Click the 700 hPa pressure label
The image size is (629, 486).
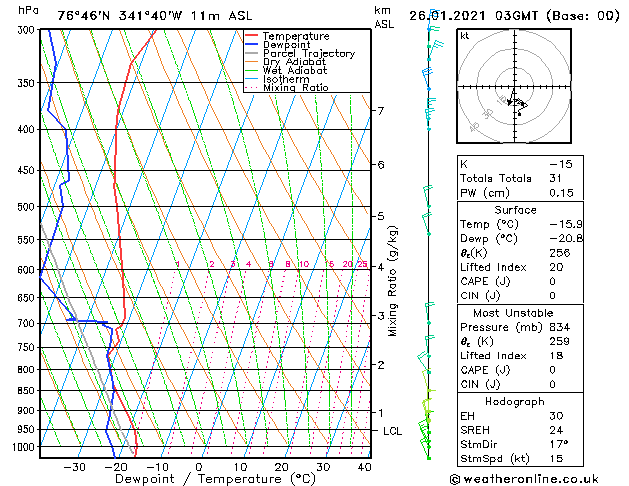[28, 323]
